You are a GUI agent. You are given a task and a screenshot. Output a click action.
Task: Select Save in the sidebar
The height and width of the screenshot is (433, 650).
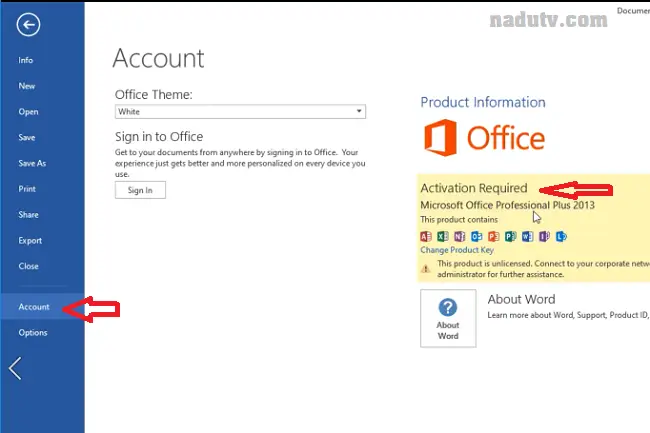pos(27,138)
